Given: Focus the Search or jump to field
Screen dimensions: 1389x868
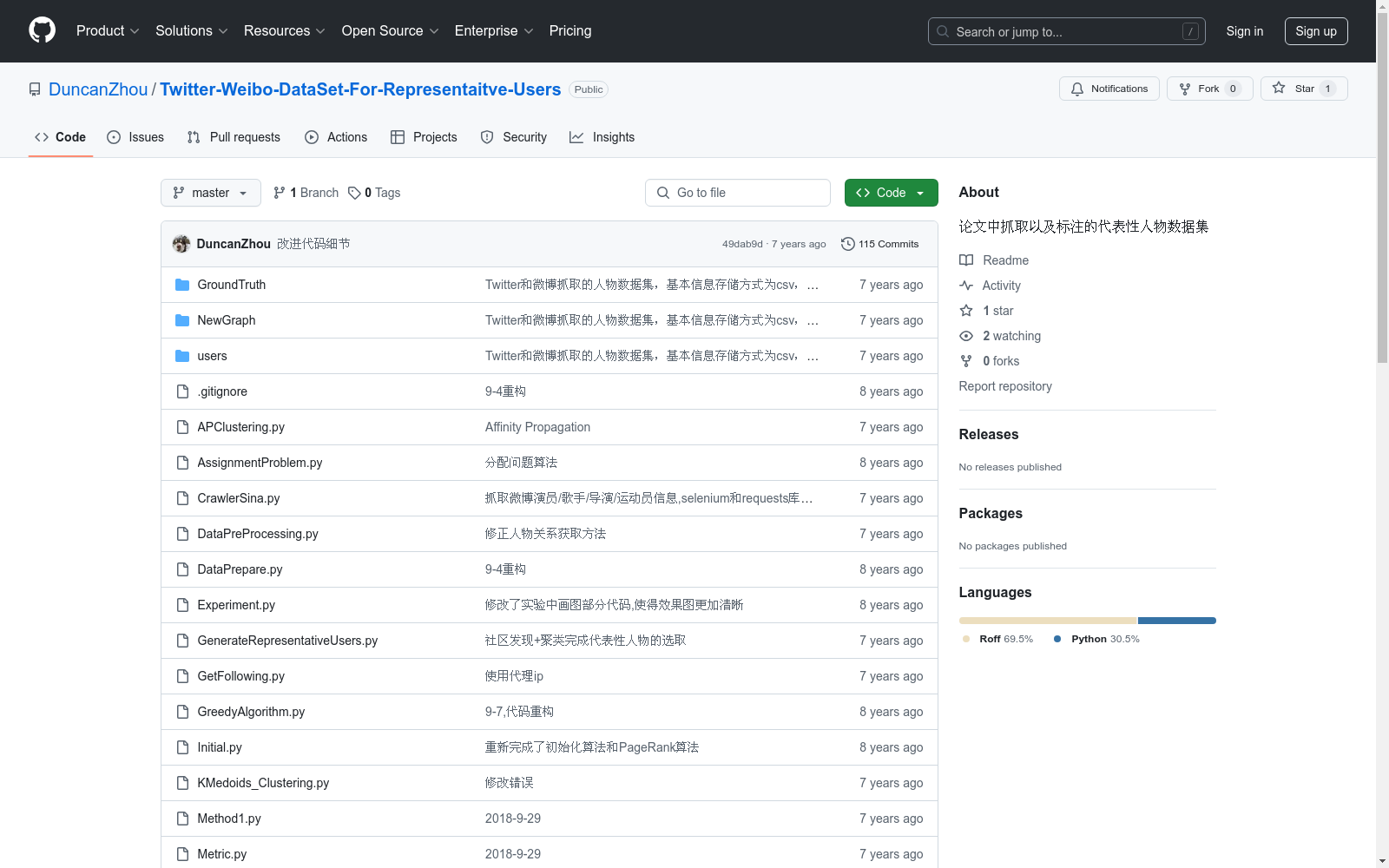Looking at the screenshot, I should pos(1067,31).
